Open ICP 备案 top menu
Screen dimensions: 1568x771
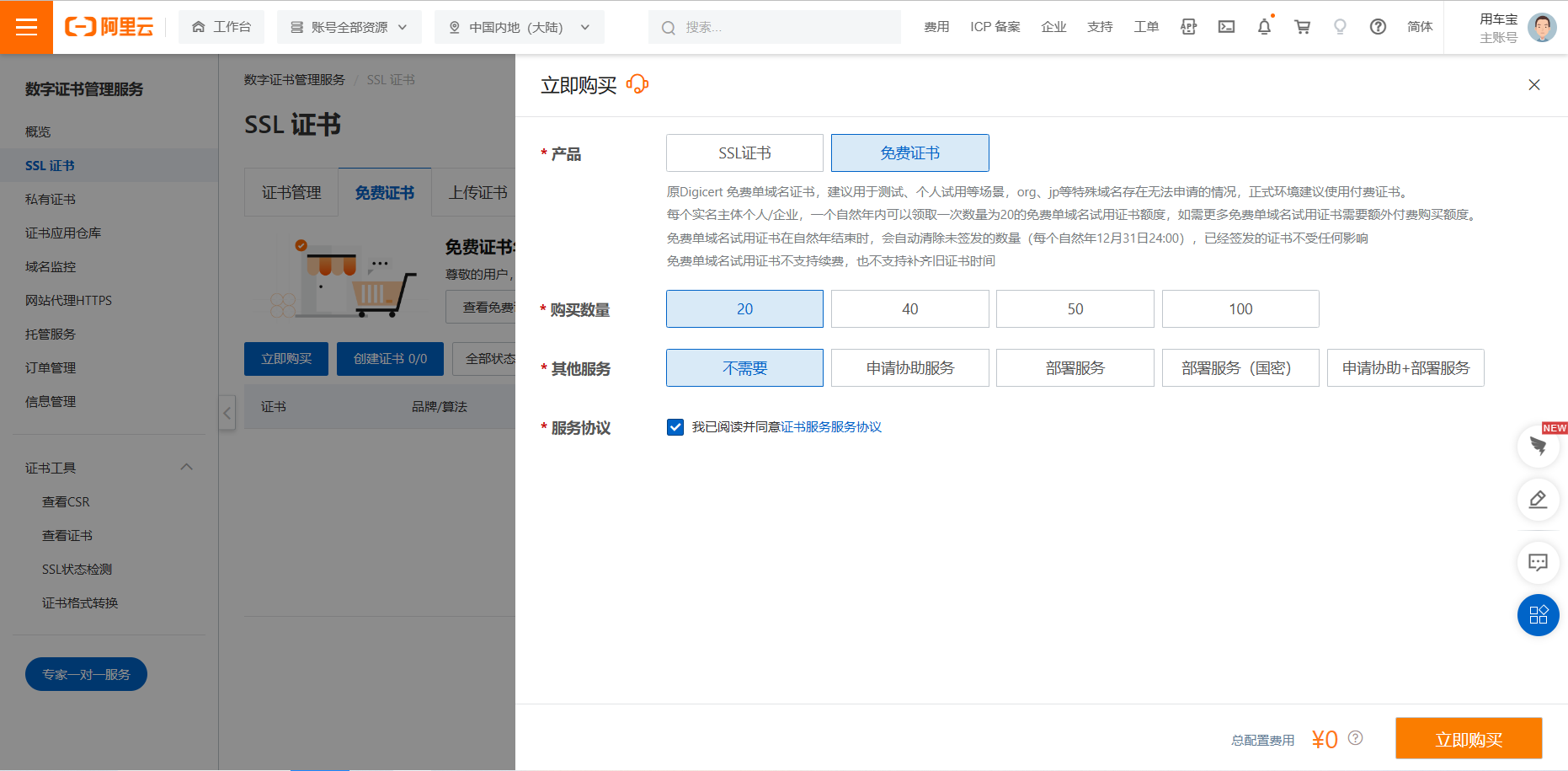click(x=995, y=27)
